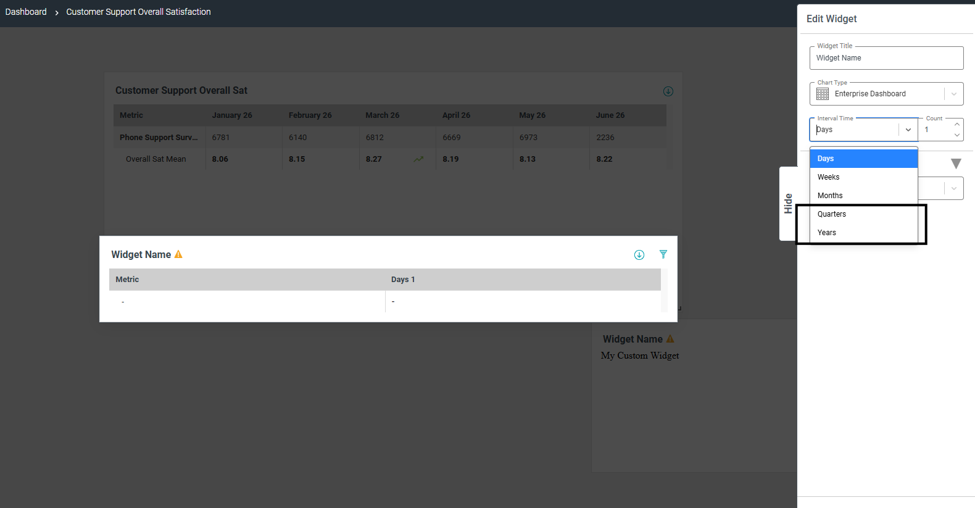This screenshot has height=508, width=975.
Task: Pick Years from the interval list
Action: [863, 233]
